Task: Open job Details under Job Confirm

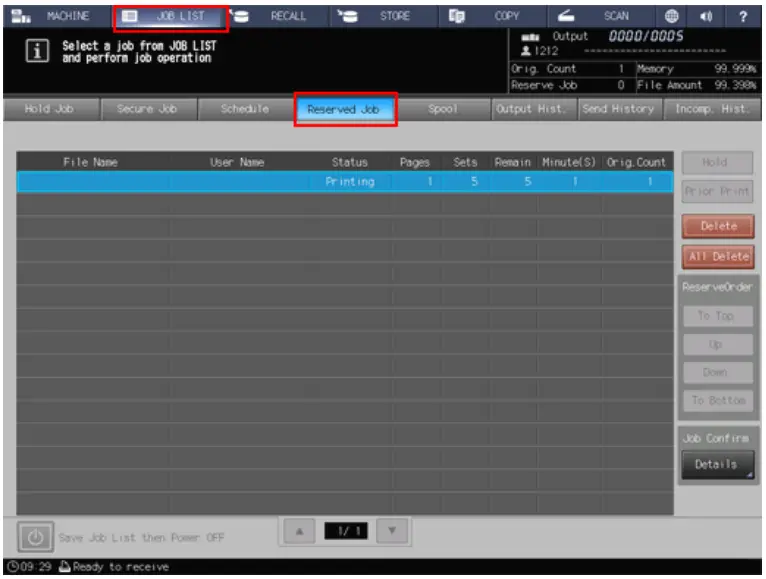Action: 717,465
